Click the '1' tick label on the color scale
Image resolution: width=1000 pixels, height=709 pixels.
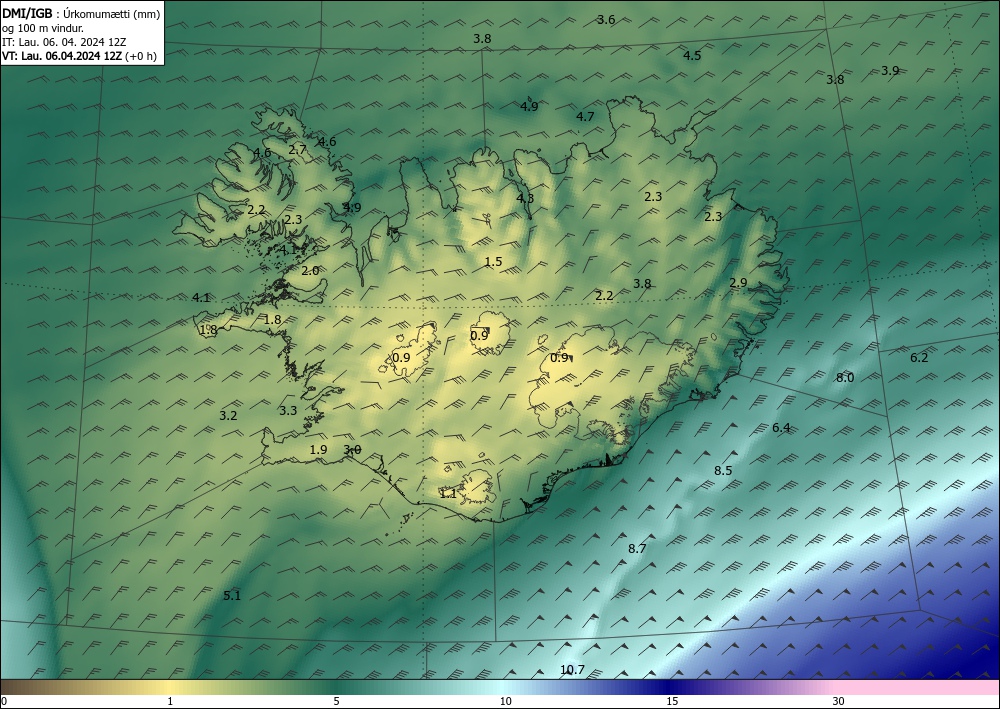[x=170, y=702]
